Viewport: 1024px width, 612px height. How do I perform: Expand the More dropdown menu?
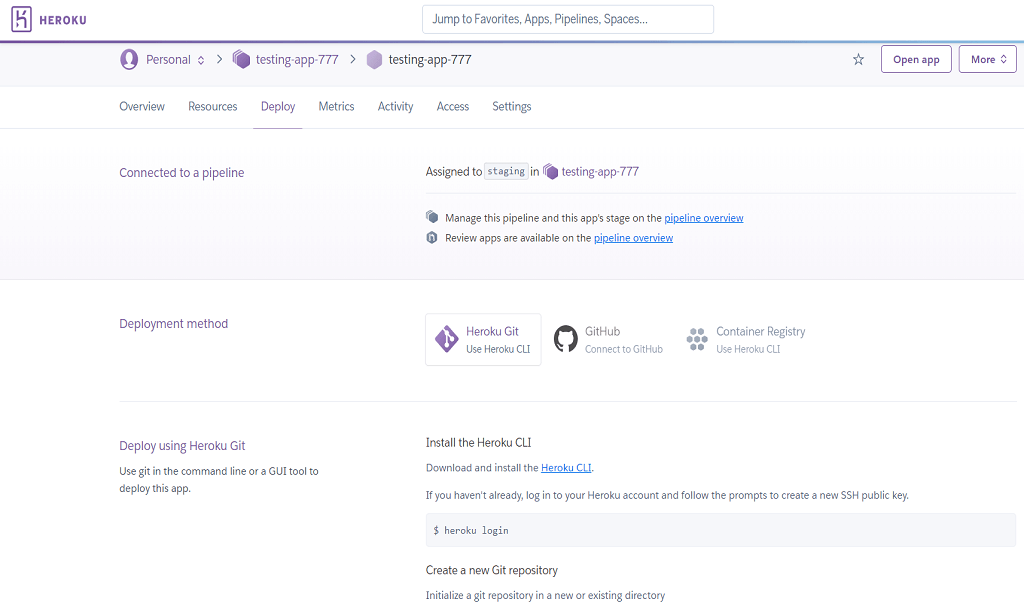point(987,59)
